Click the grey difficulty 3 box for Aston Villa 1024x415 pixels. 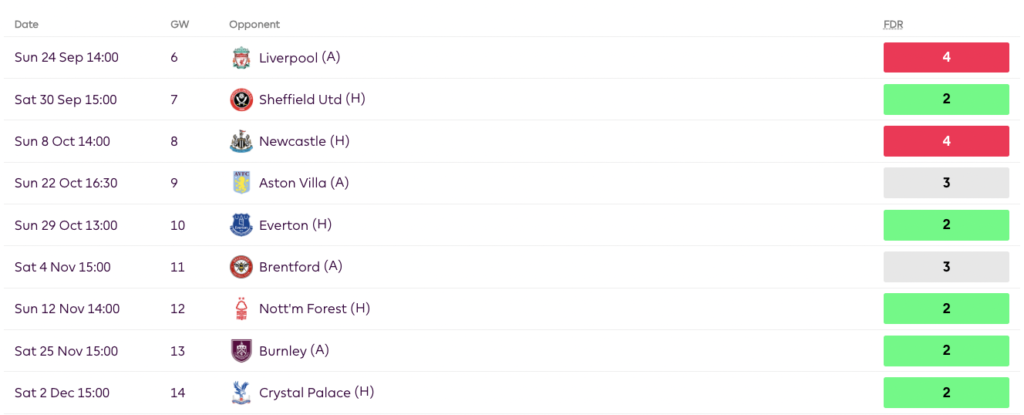click(x=946, y=184)
